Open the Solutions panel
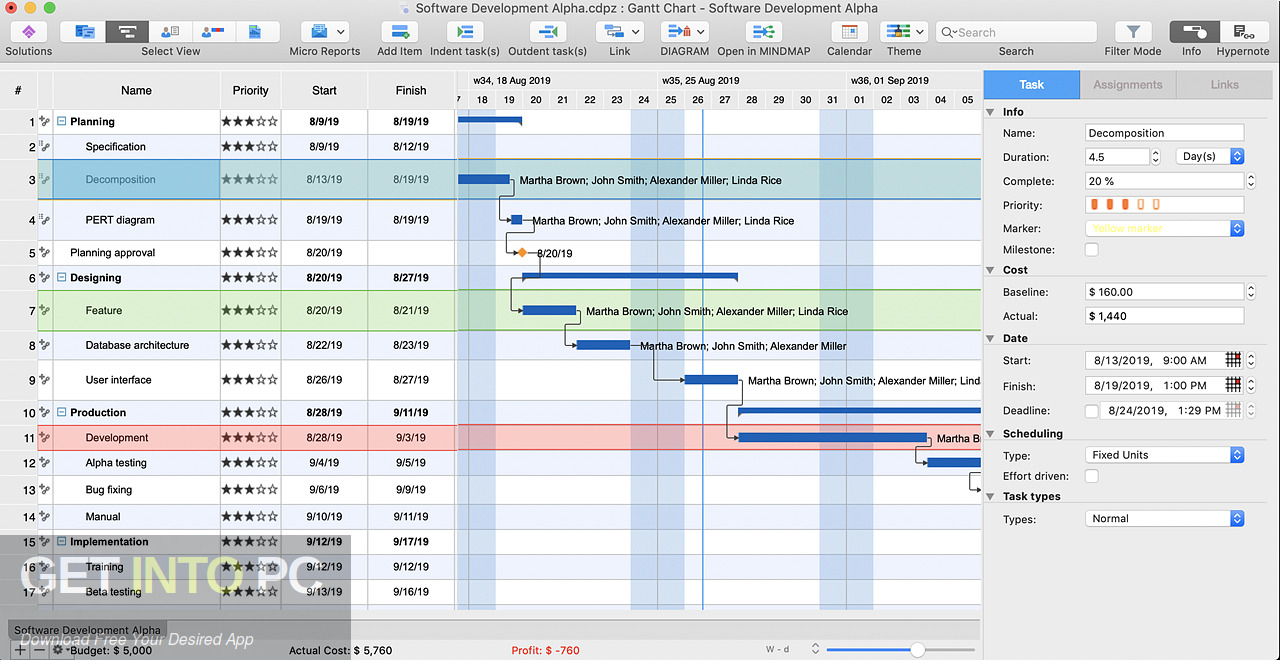Image resolution: width=1280 pixels, height=660 pixels. click(28, 32)
